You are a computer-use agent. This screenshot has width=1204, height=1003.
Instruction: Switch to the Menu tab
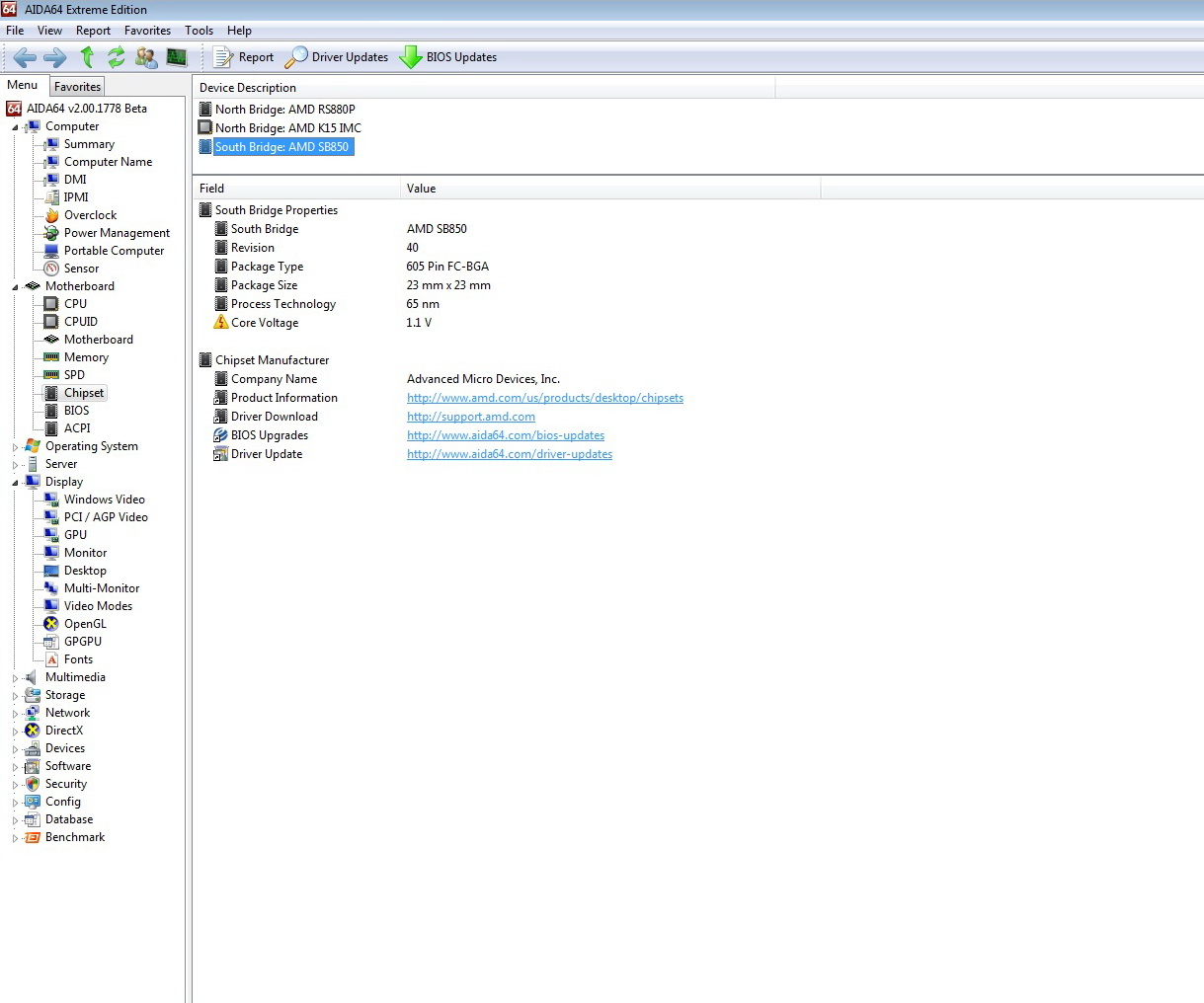[x=23, y=85]
